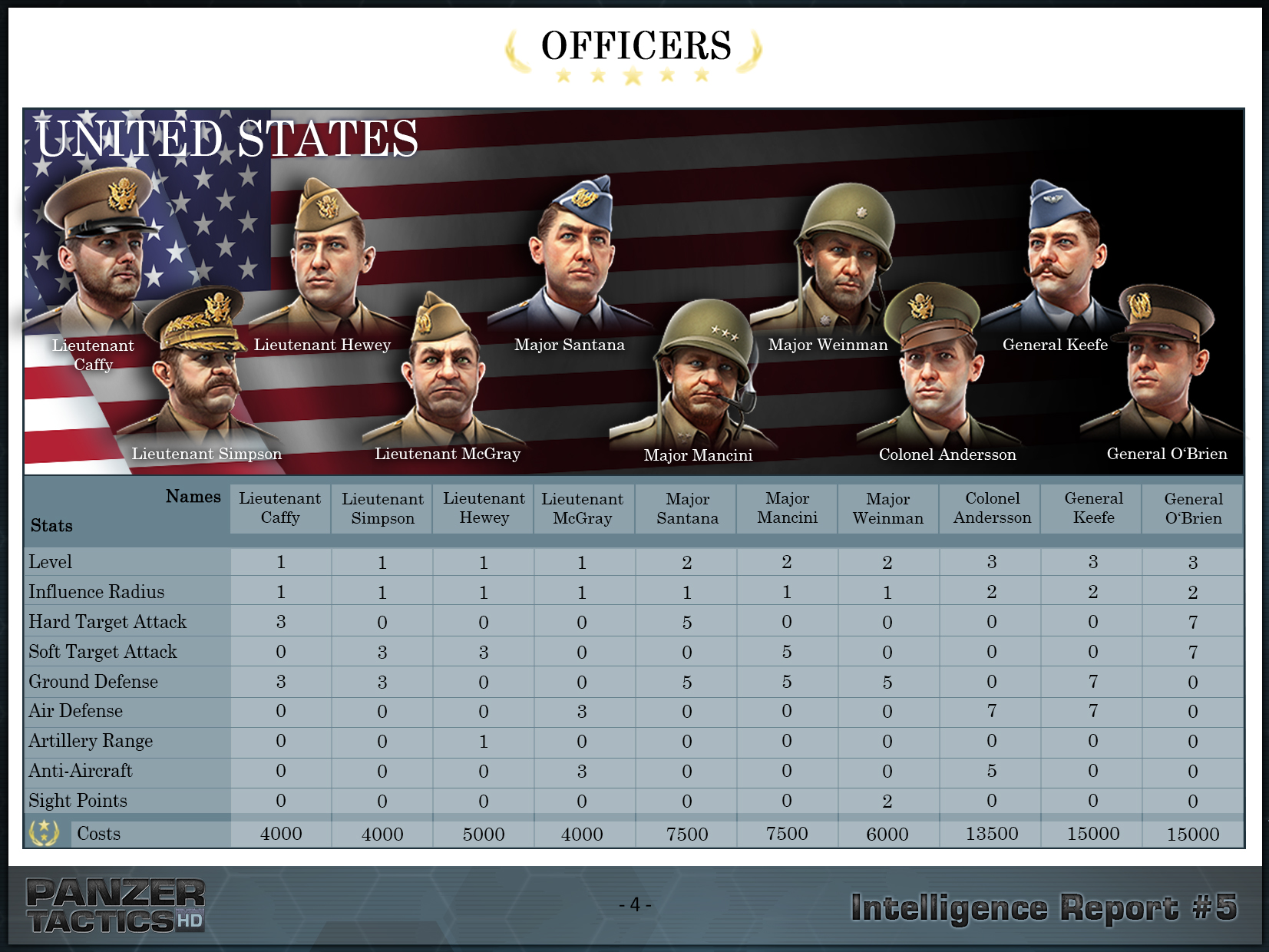Select the Lieutenant Caffy column header

click(280, 508)
